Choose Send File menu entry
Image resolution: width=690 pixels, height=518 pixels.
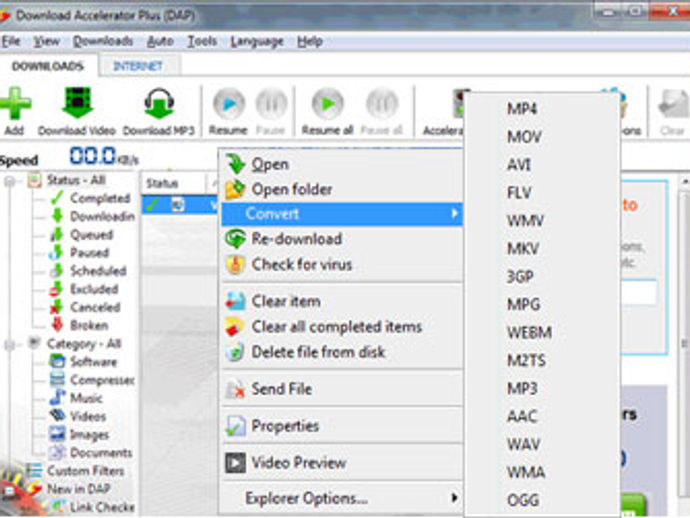point(342,389)
